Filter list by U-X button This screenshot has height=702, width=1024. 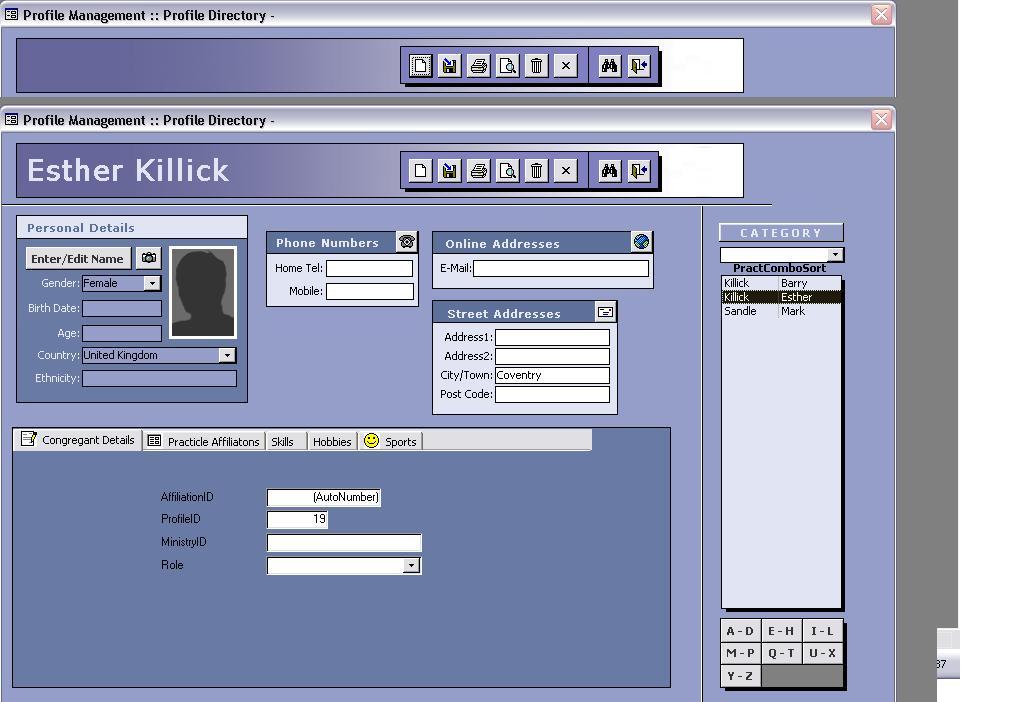pyautogui.click(x=822, y=653)
